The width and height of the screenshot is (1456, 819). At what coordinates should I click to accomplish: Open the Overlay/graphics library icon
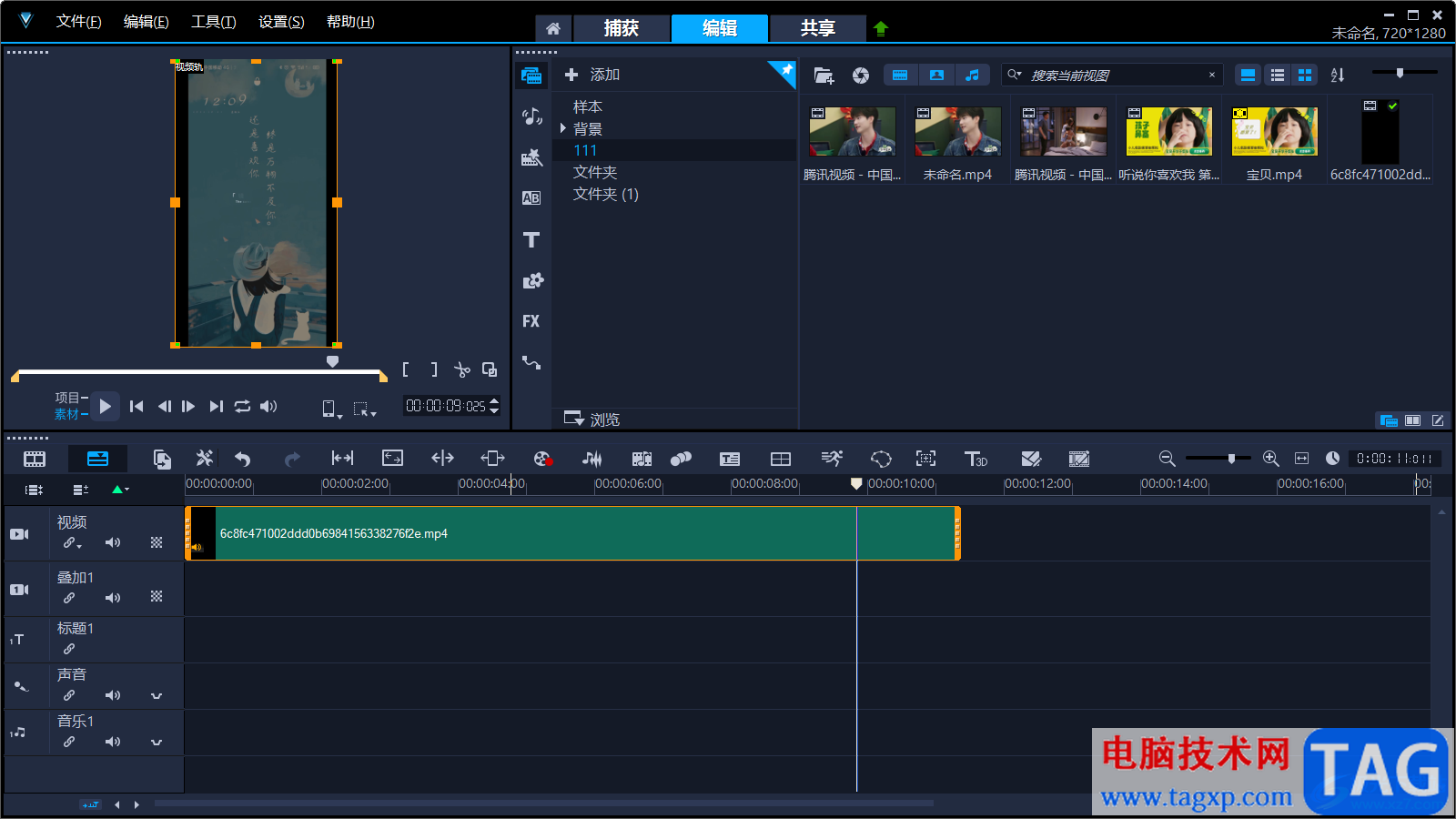coord(531,280)
